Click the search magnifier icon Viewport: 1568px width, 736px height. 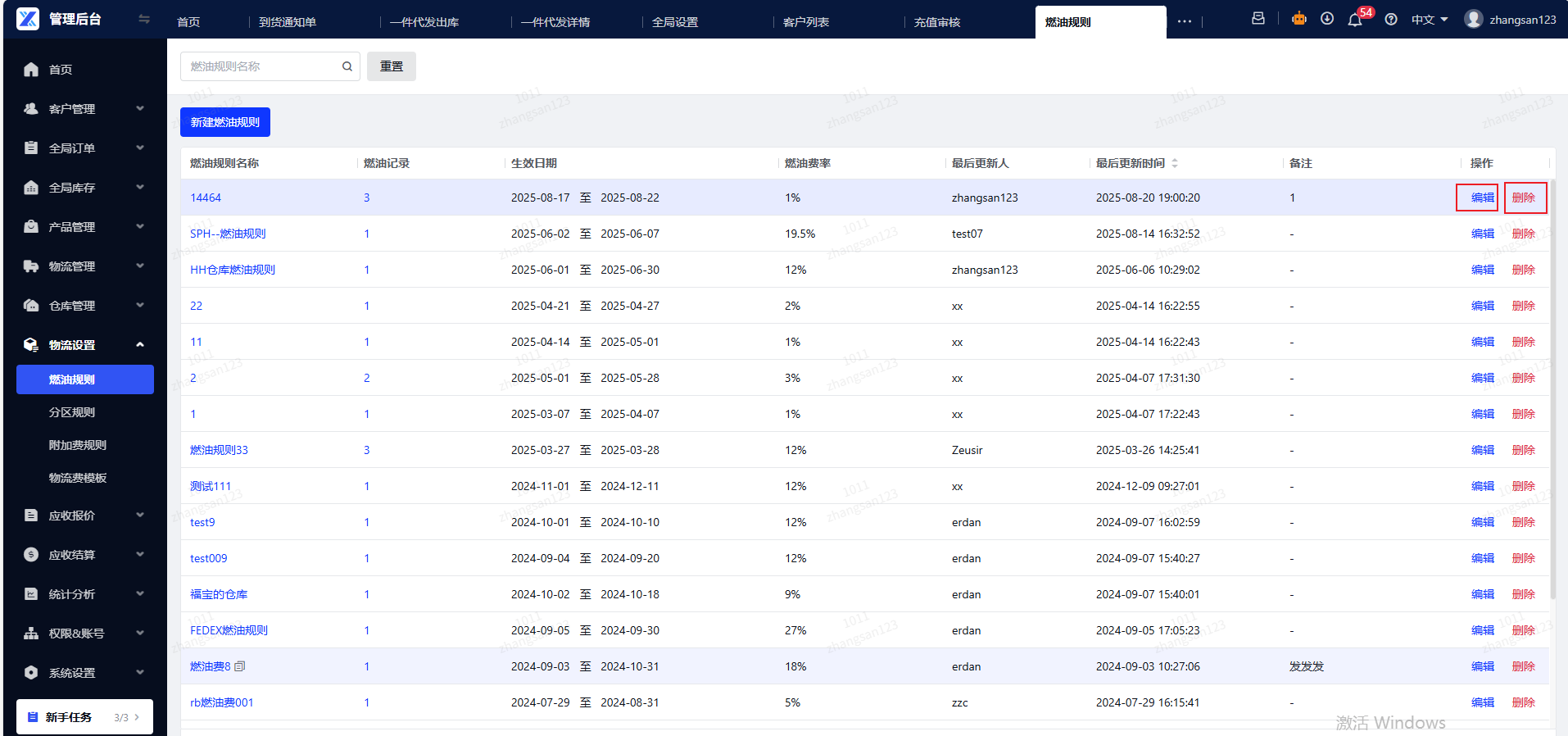347,66
